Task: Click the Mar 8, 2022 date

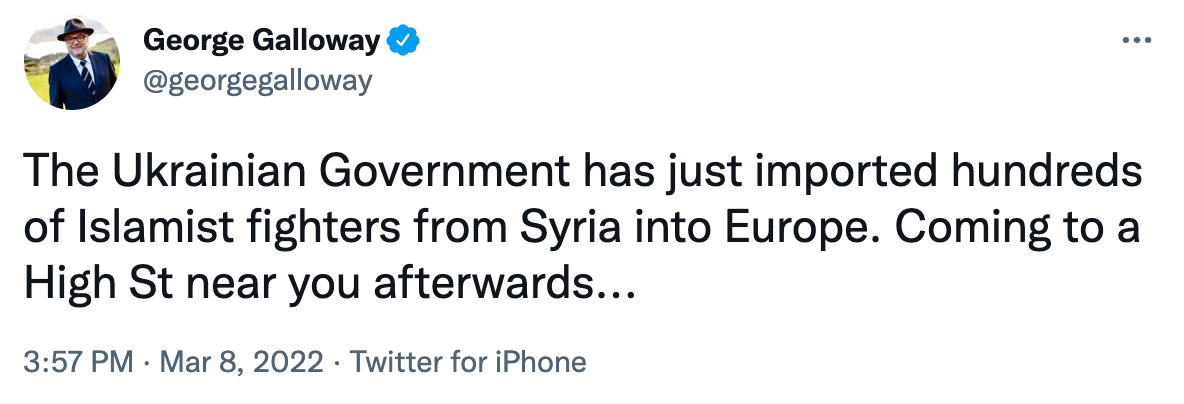Action: click(239, 362)
